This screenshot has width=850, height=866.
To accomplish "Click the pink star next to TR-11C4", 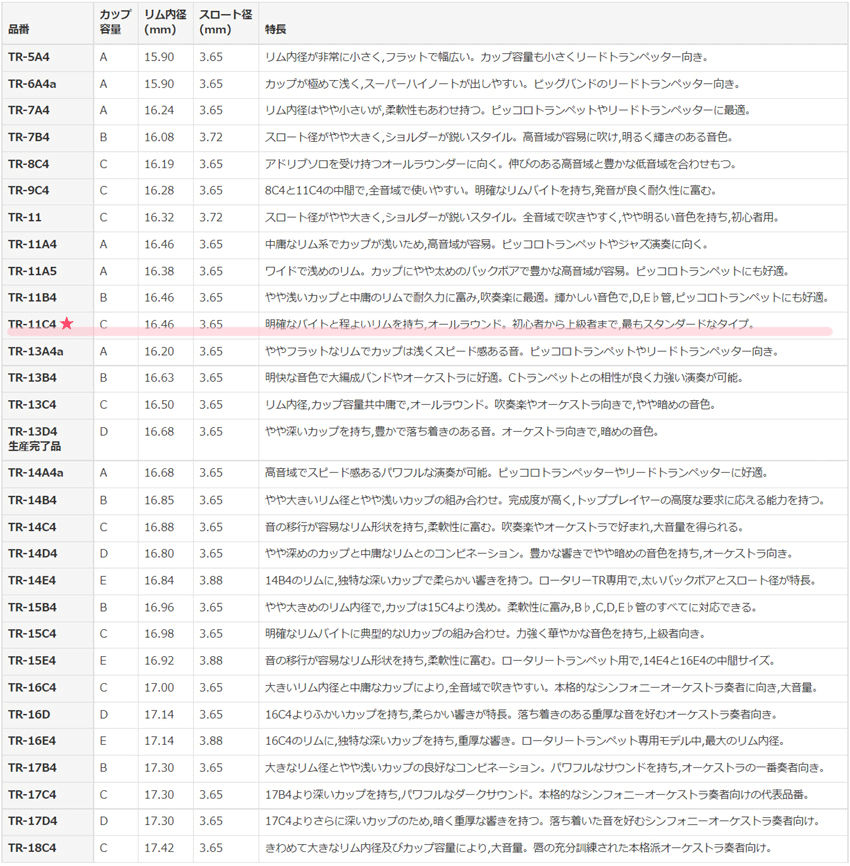I will (x=67, y=324).
